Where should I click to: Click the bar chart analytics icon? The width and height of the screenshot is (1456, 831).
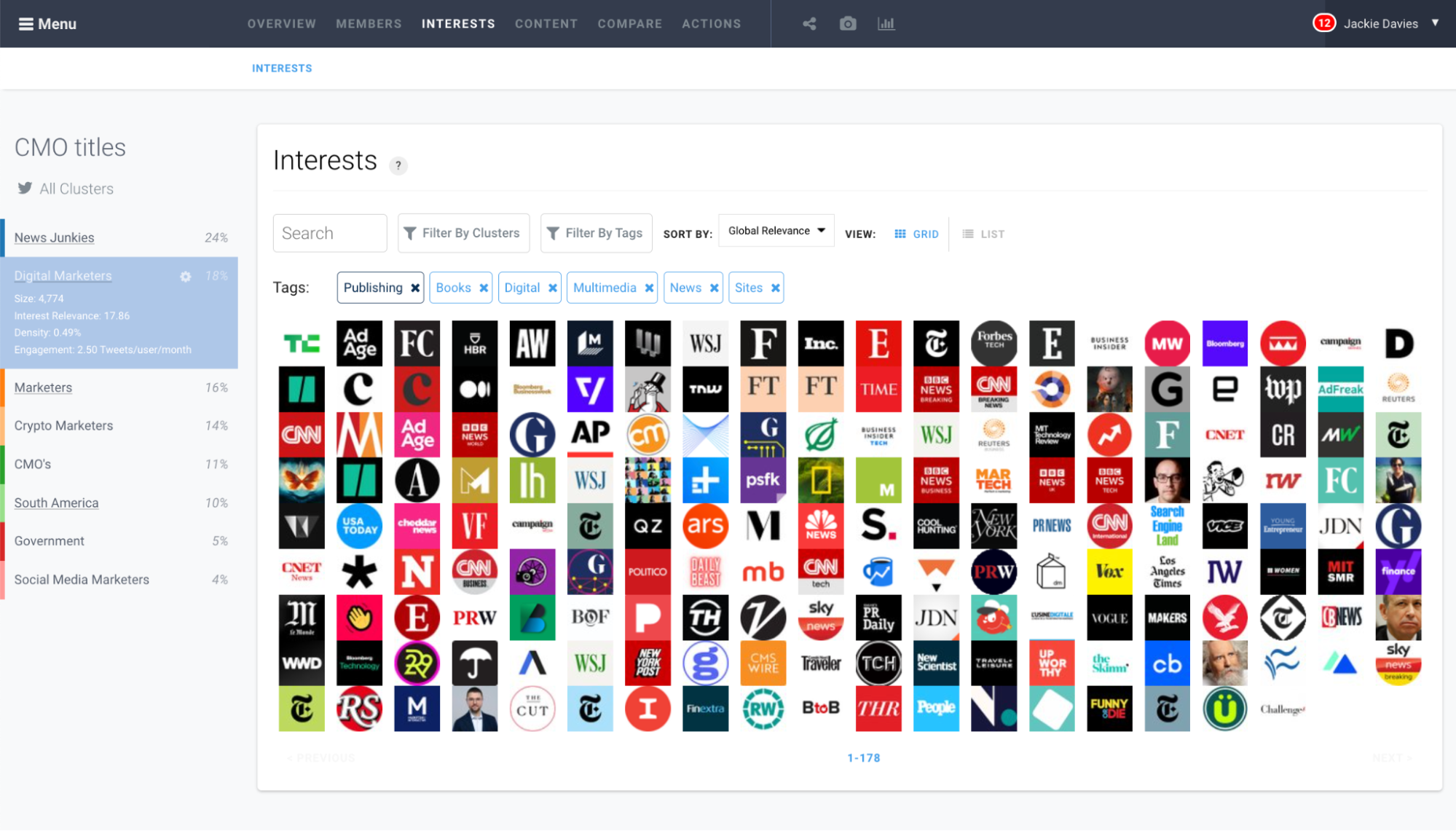887,22
